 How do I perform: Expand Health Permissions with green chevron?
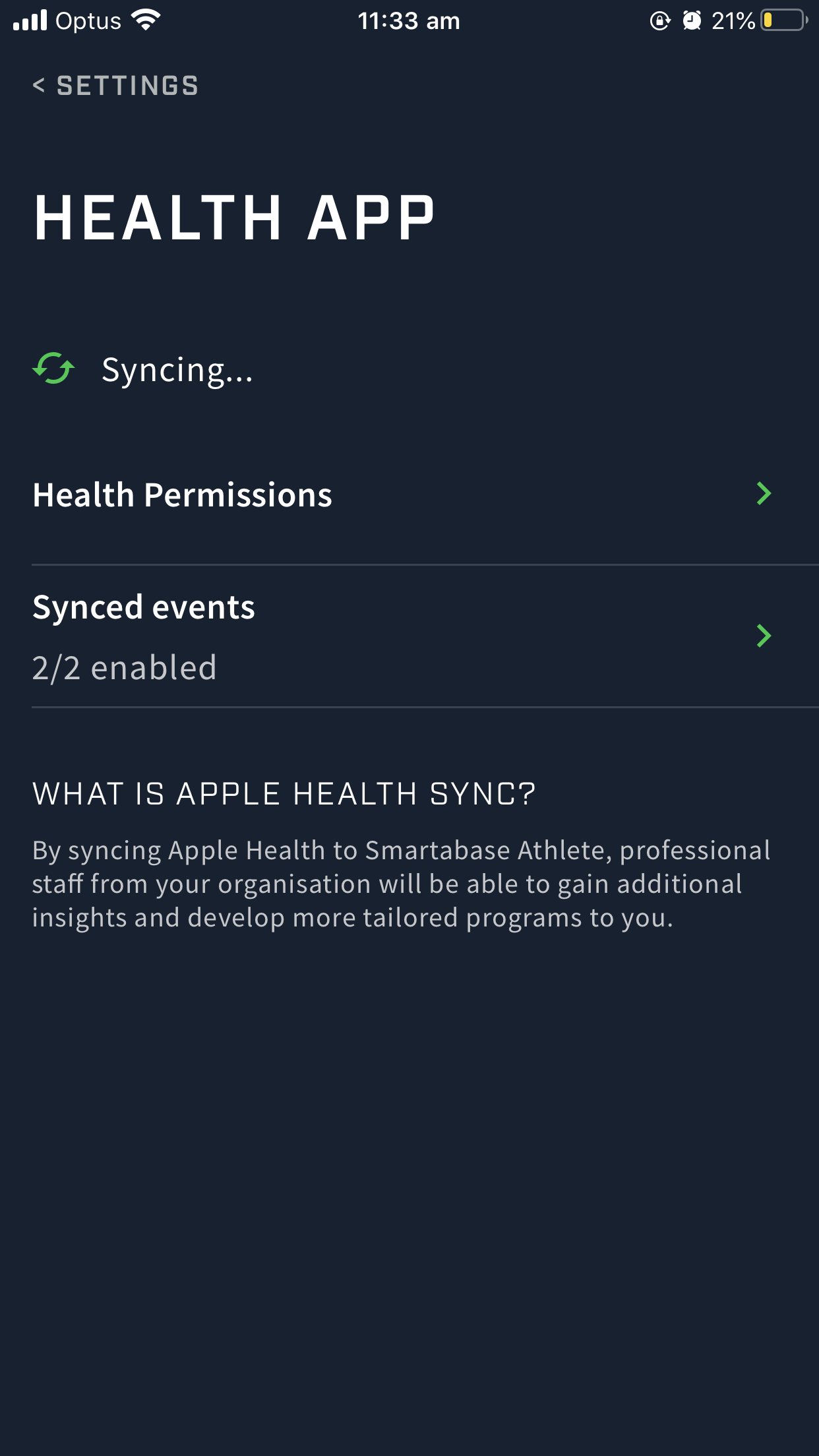tap(764, 493)
